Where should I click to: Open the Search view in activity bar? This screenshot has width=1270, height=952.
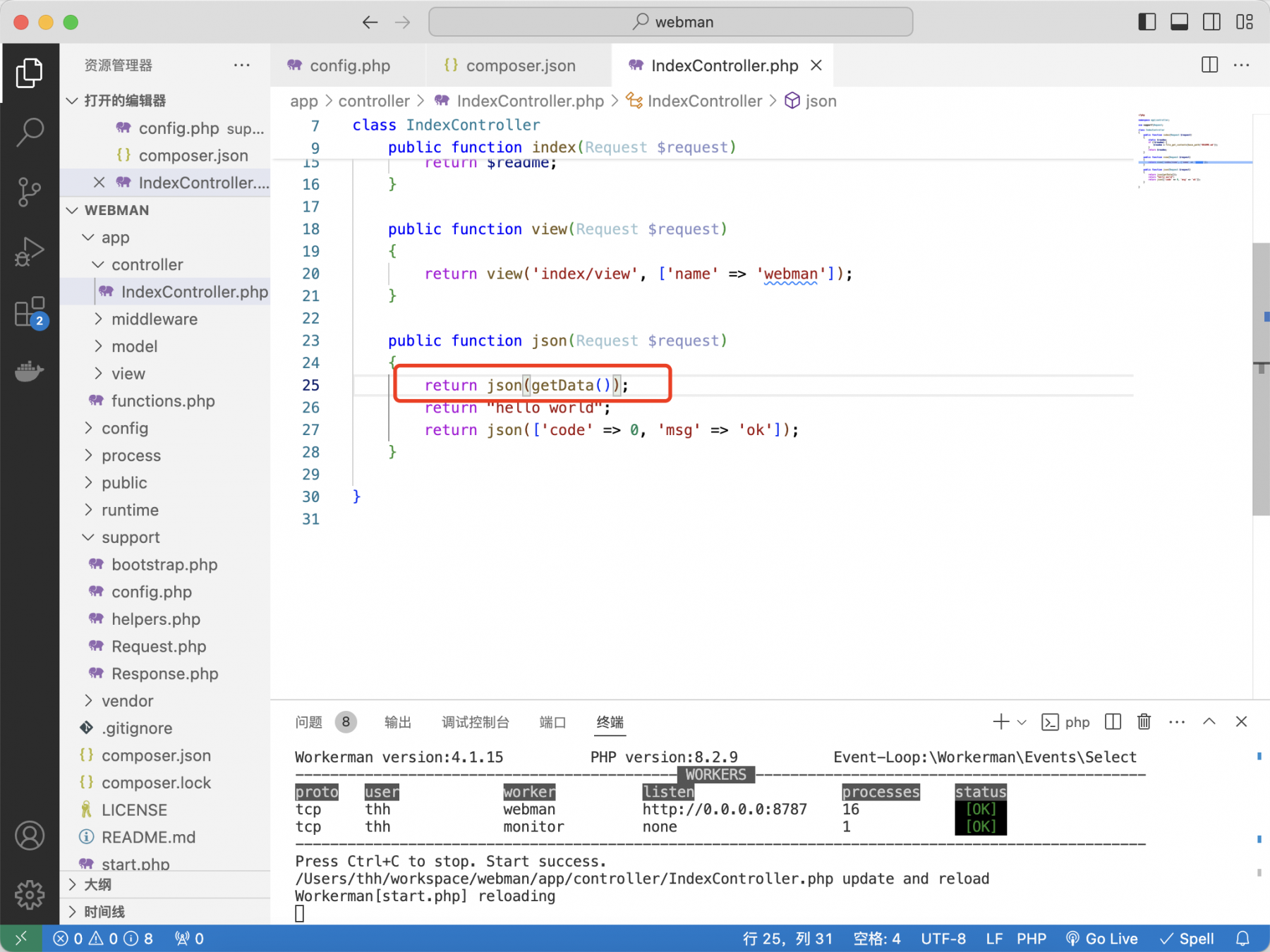29,132
